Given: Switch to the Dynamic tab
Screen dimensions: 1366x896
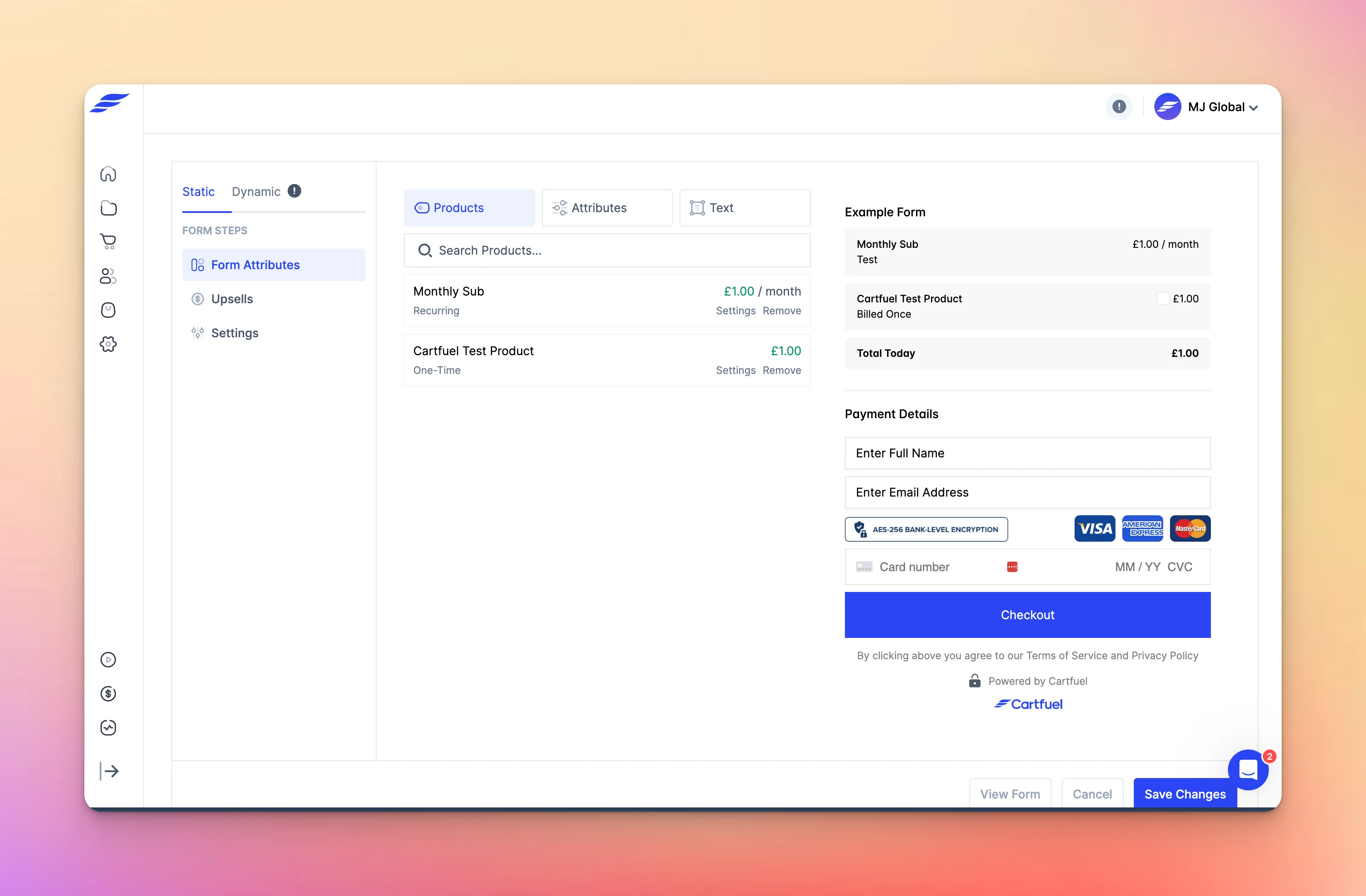Looking at the screenshot, I should [256, 192].
